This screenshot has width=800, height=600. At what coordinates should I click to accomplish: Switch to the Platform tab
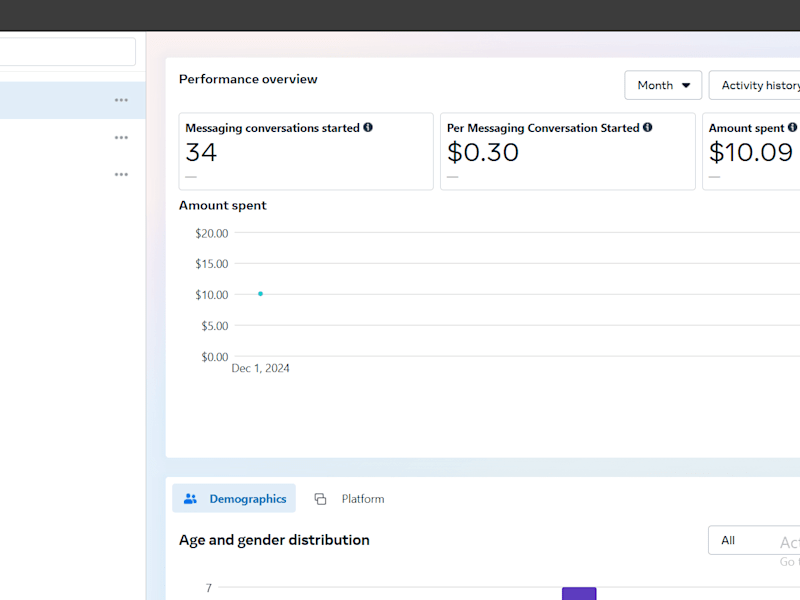350,498
